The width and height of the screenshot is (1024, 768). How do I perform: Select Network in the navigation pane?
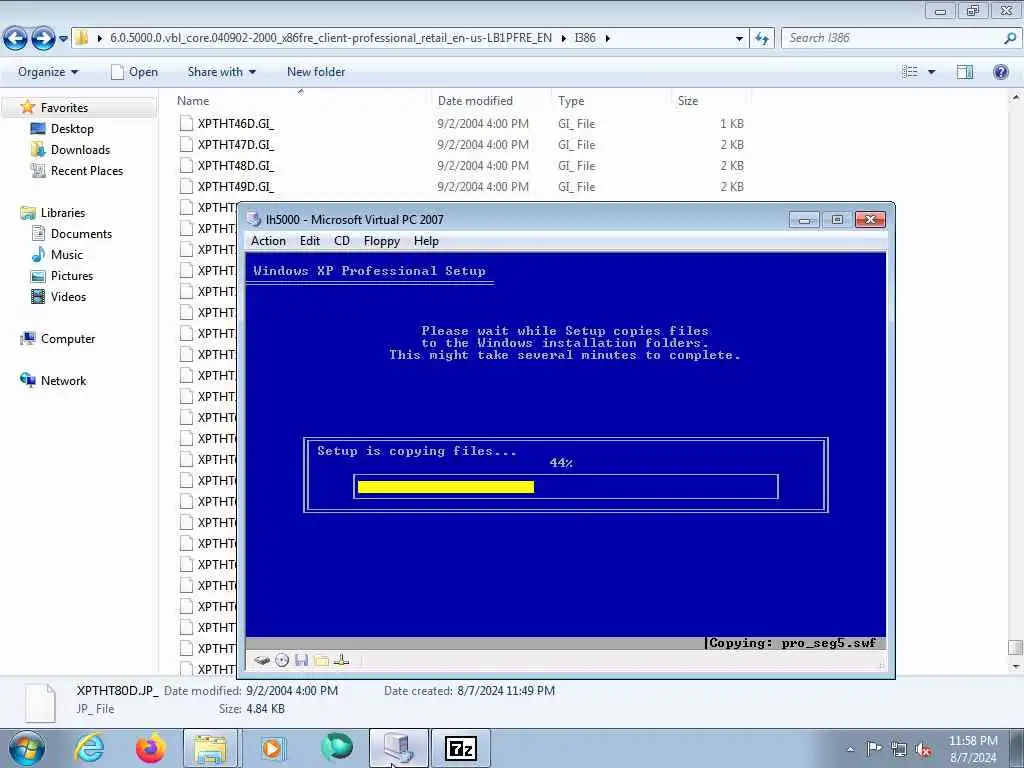(x=63, y=381)
